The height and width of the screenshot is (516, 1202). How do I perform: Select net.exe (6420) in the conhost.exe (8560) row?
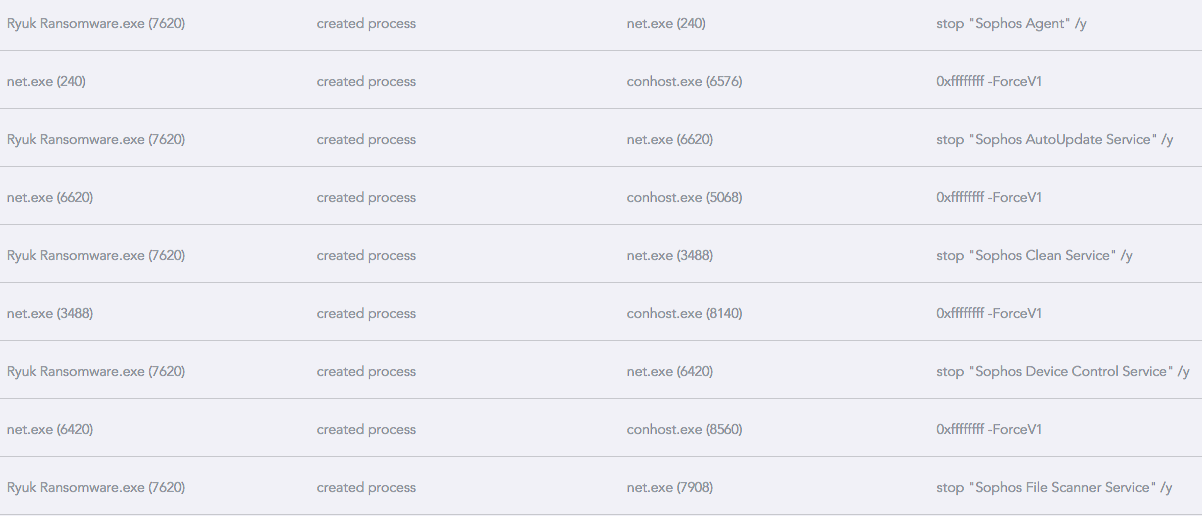coord(50,429)
